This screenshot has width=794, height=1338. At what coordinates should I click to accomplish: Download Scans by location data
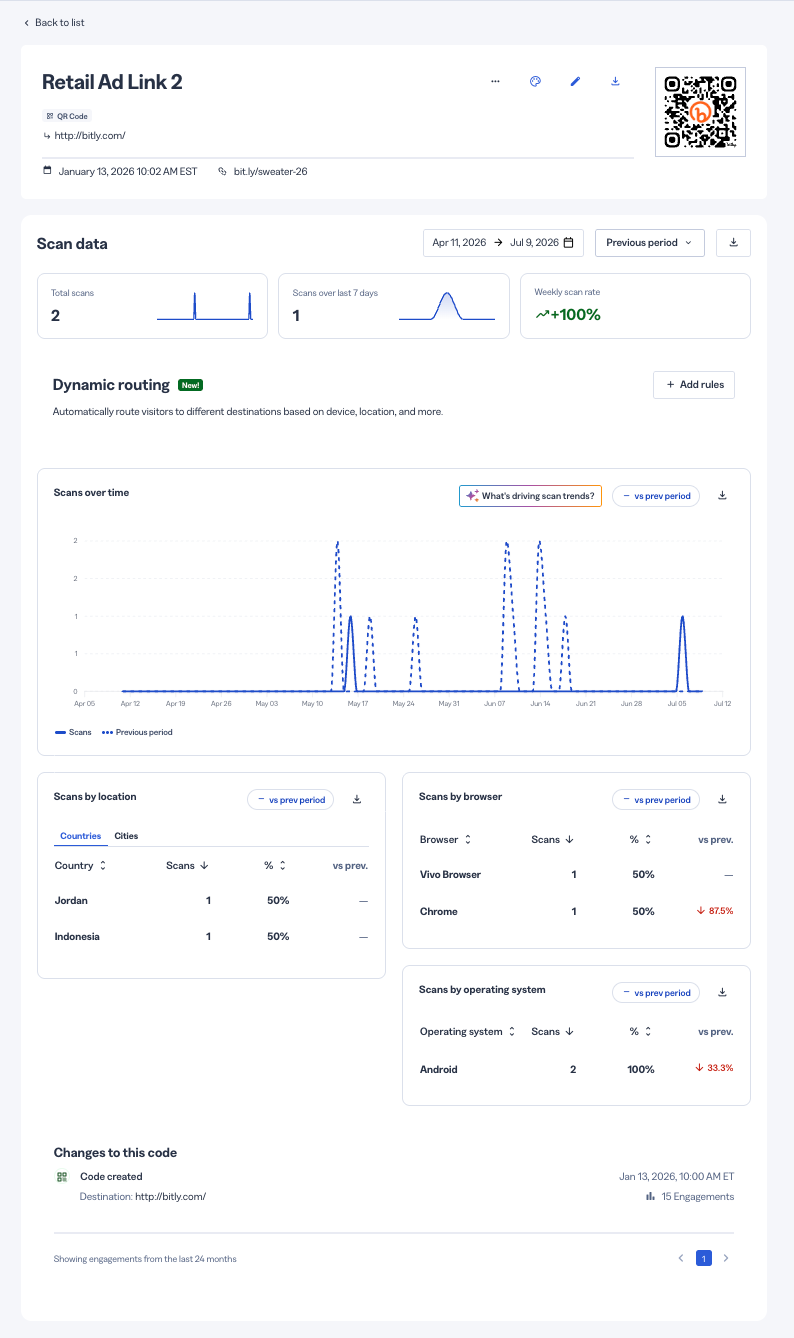pyautogui.click(x=357, y=799)
